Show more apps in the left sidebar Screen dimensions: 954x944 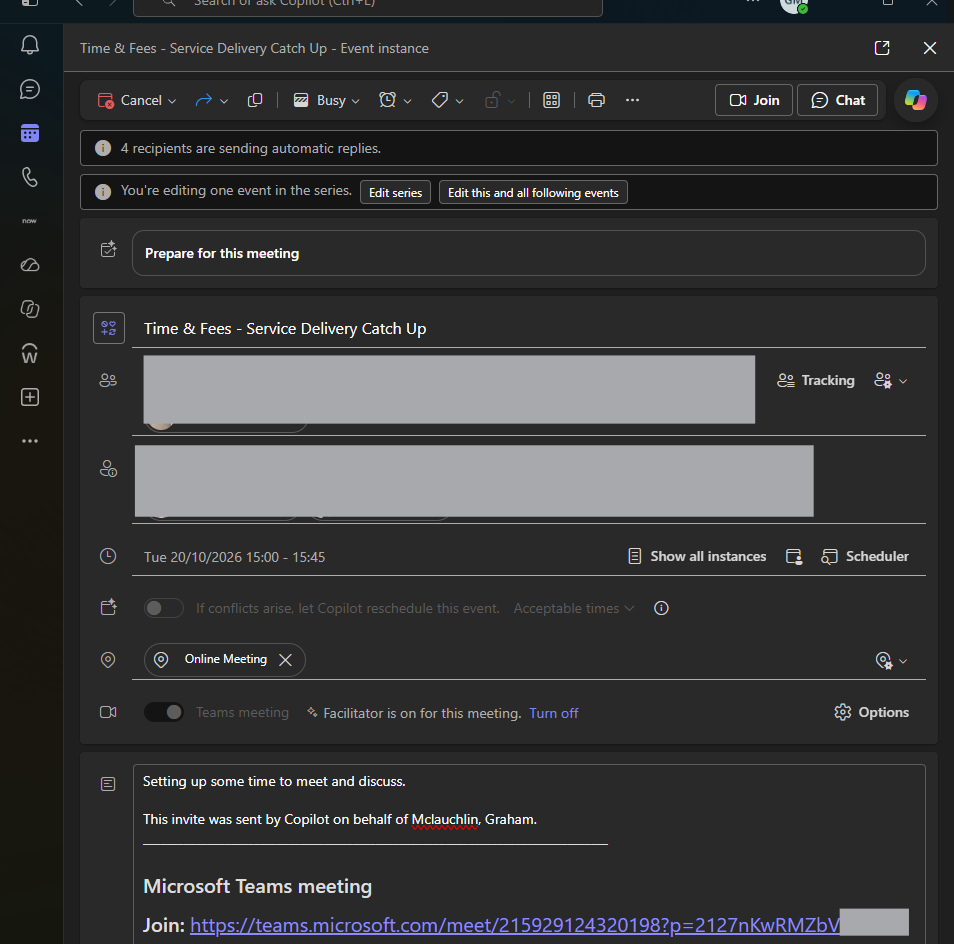tap(30, 441)
